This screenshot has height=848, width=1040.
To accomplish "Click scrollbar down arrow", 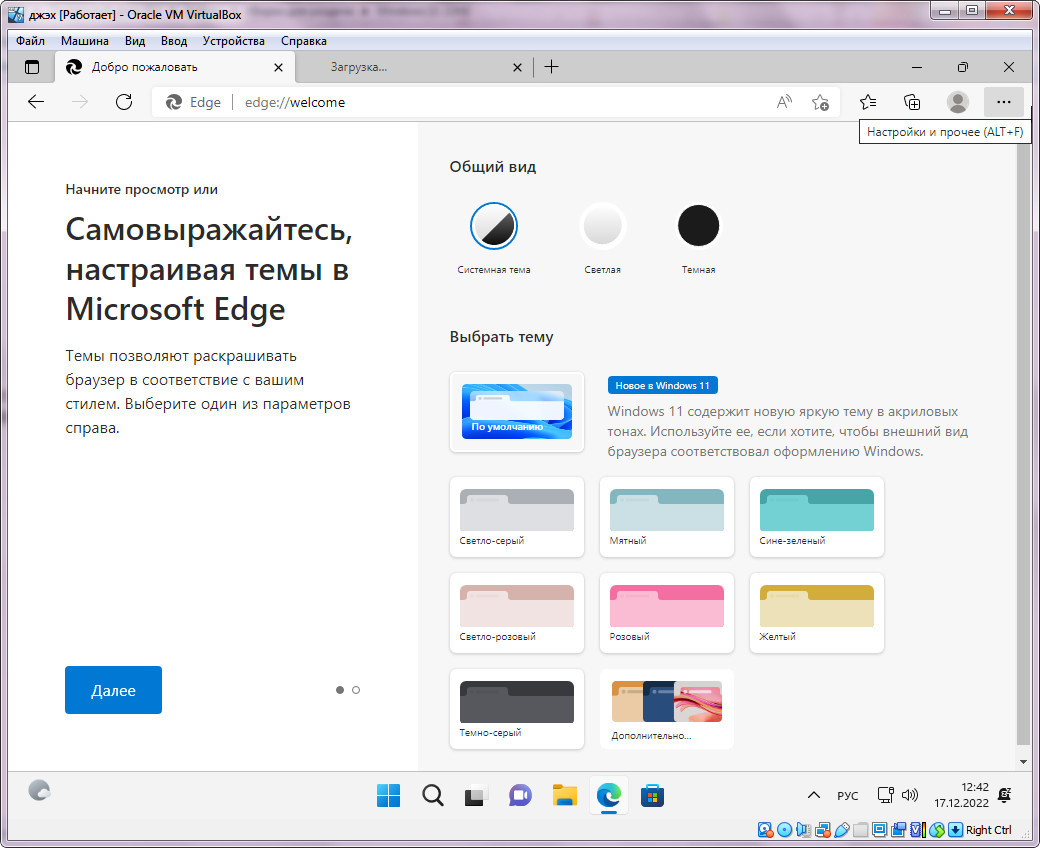I will point(1023,762).
